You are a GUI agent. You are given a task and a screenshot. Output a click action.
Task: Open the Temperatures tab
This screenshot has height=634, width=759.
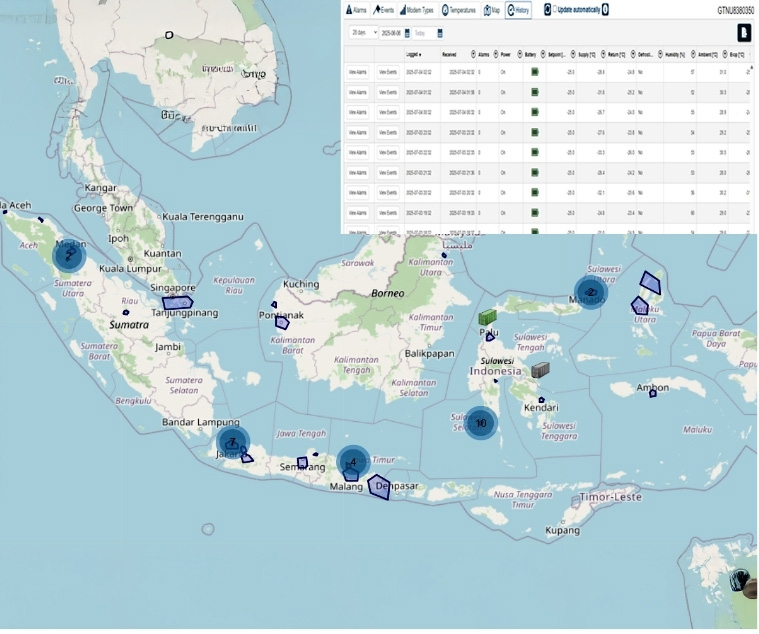(459, 10)
